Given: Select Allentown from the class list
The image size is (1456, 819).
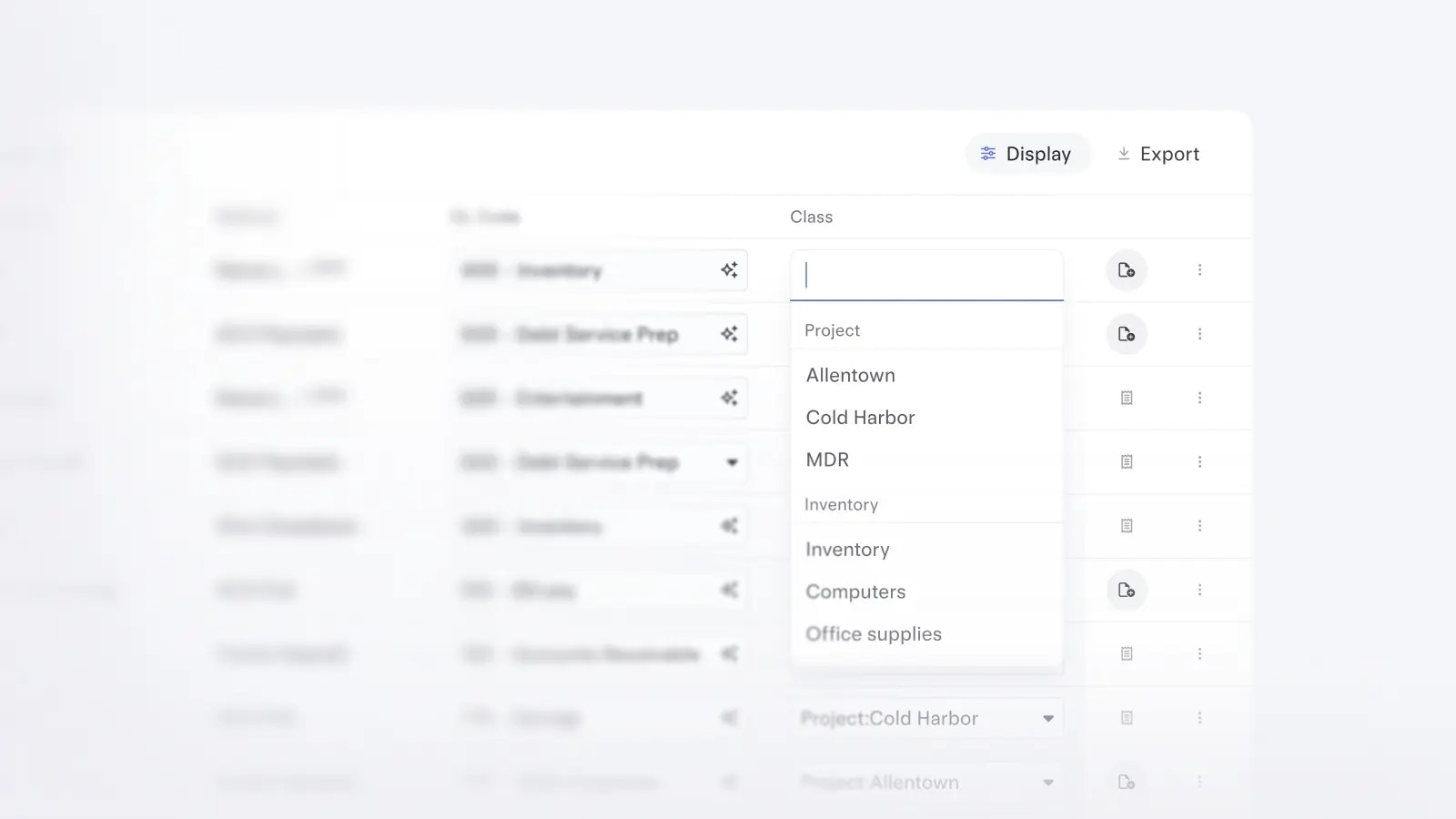Looking at the screenshot, I should coord(851,375).
